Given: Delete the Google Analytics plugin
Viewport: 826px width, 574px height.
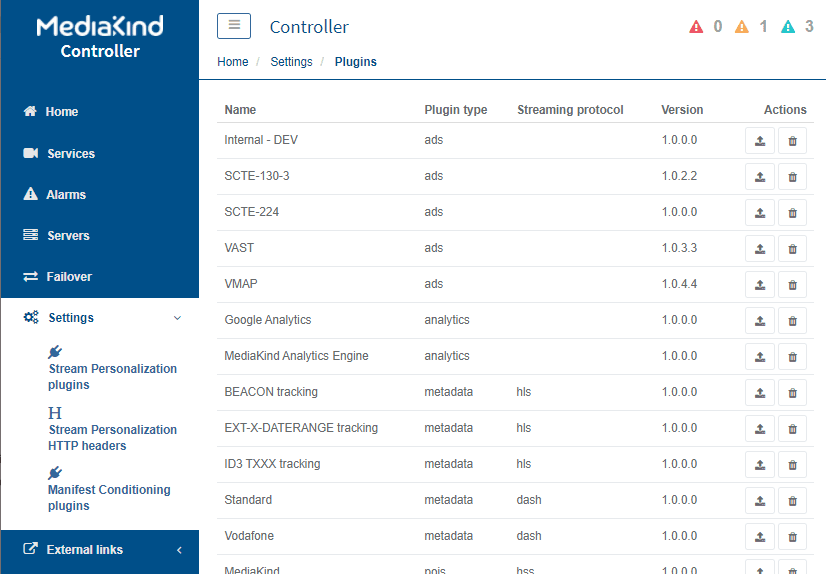Looking at the screenshot, I should pyautogui.click(x=792, y=321).
